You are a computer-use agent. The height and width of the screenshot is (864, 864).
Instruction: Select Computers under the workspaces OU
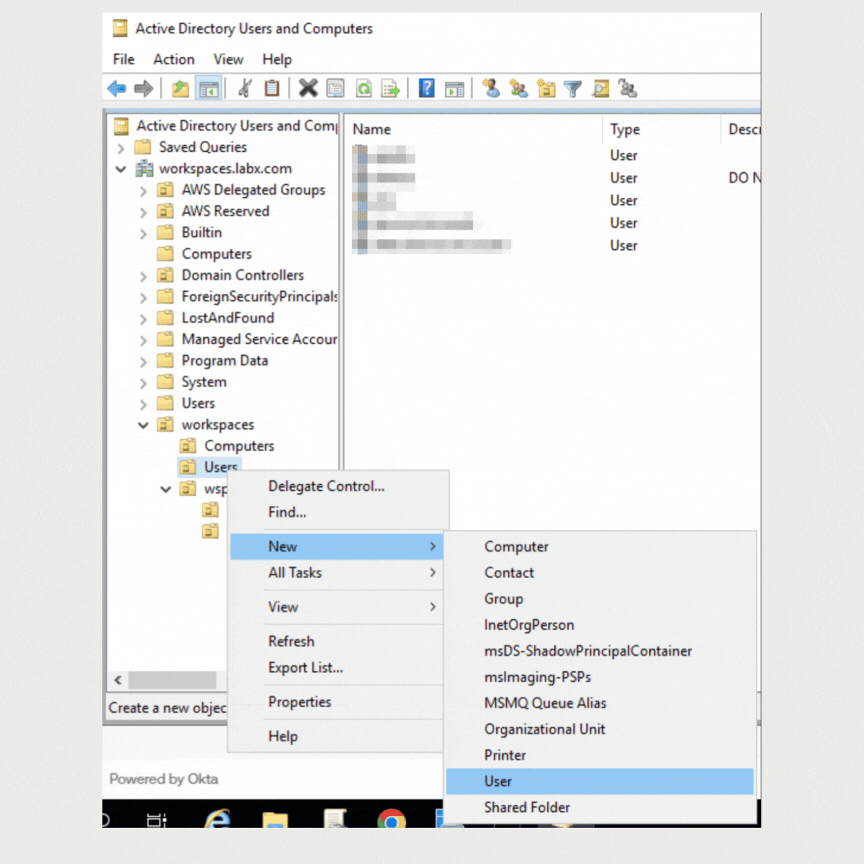point(239,446)
